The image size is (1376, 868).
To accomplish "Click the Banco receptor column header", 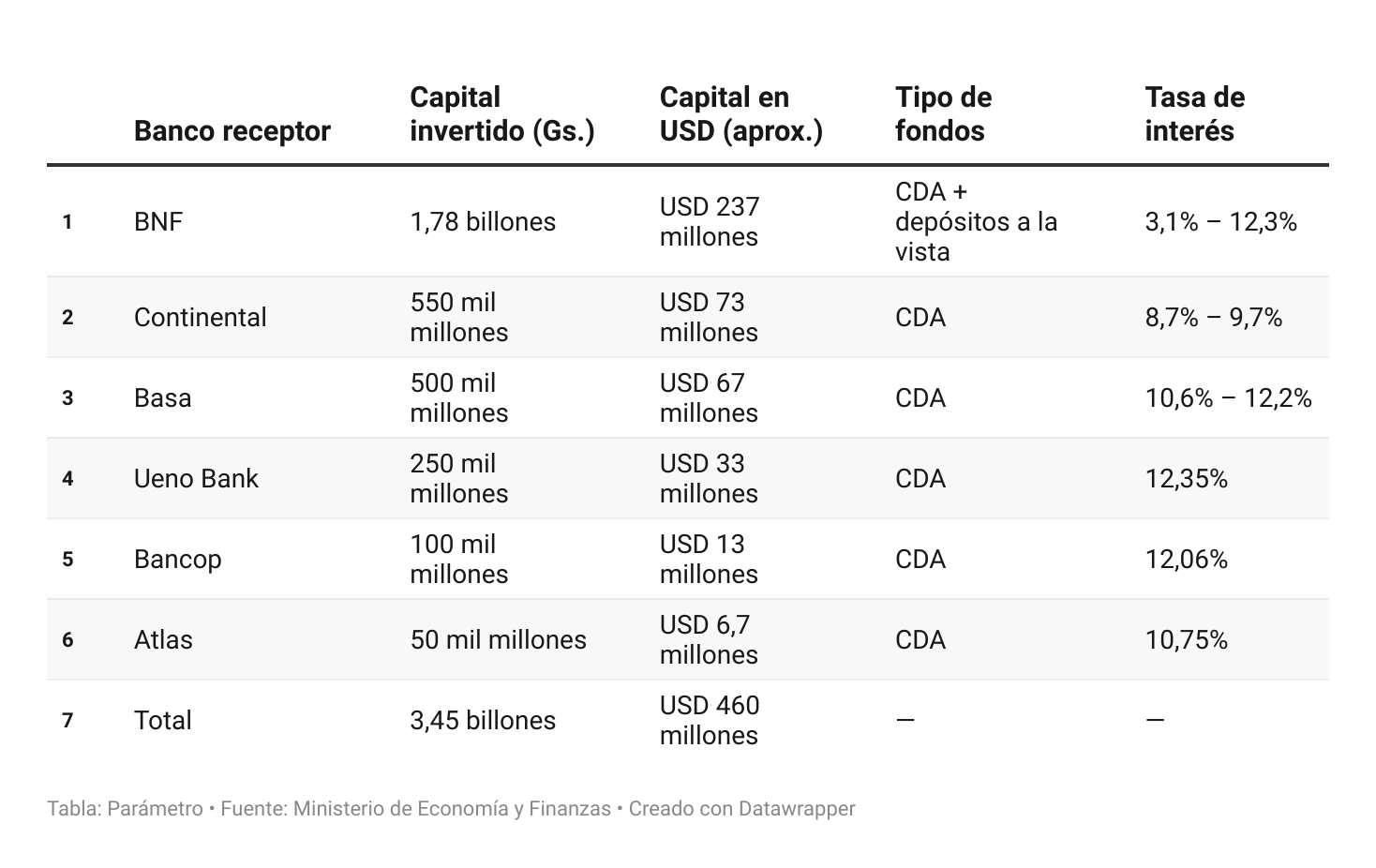I will 232,131.
